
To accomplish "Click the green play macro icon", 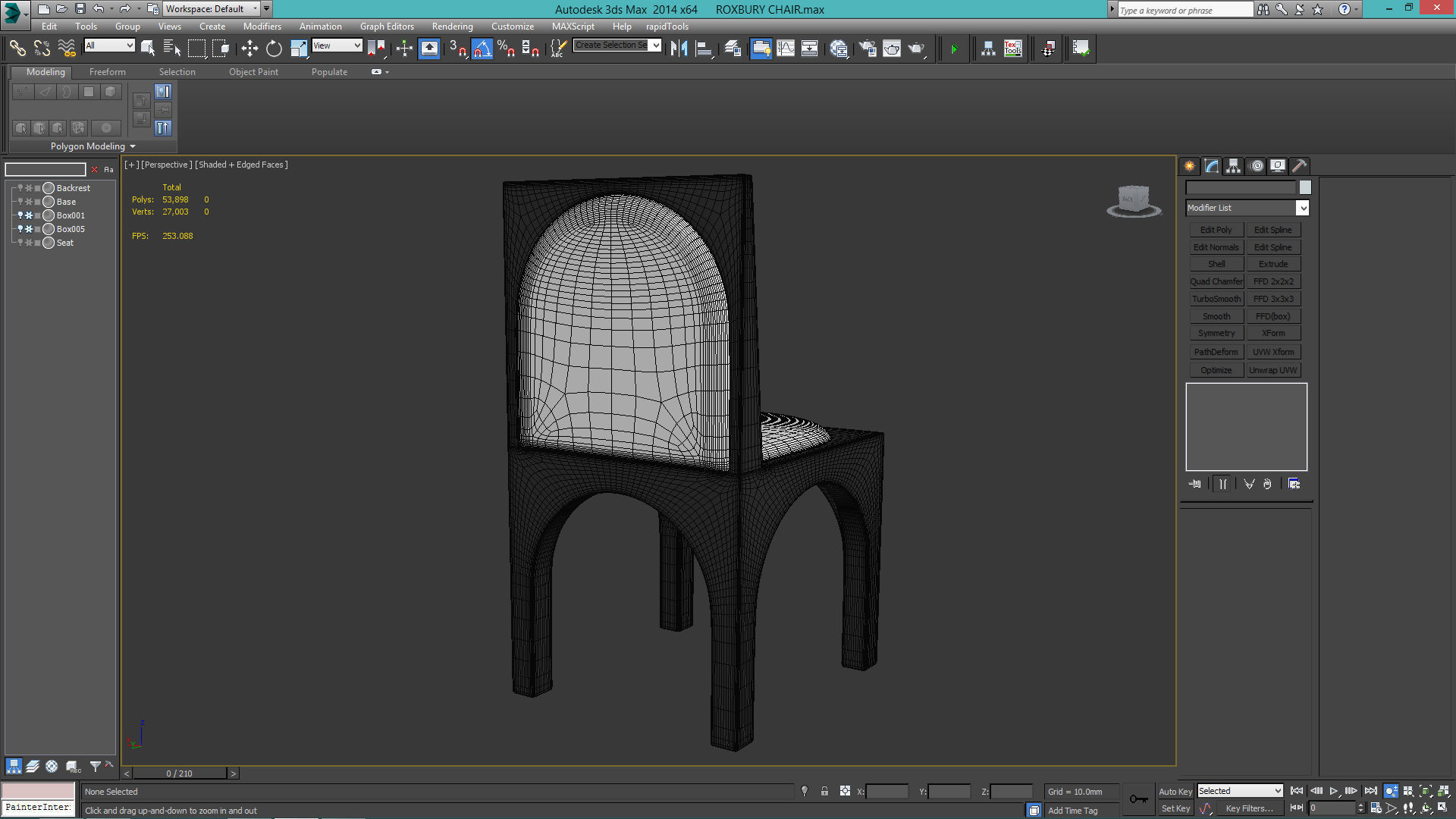I will coord(954,49).
